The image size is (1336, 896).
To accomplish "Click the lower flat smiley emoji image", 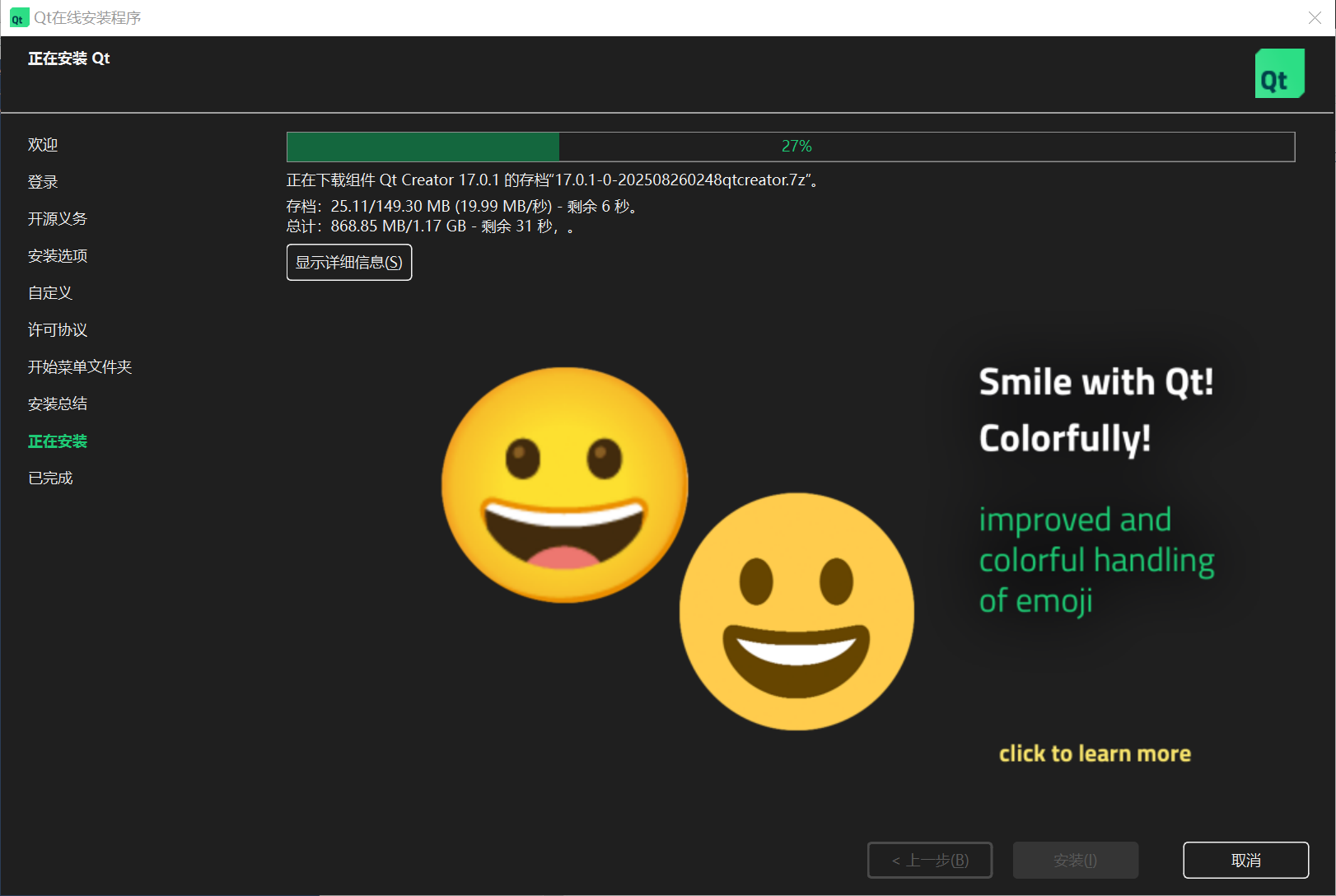I will pyautogui.click(x=796, y=611).
